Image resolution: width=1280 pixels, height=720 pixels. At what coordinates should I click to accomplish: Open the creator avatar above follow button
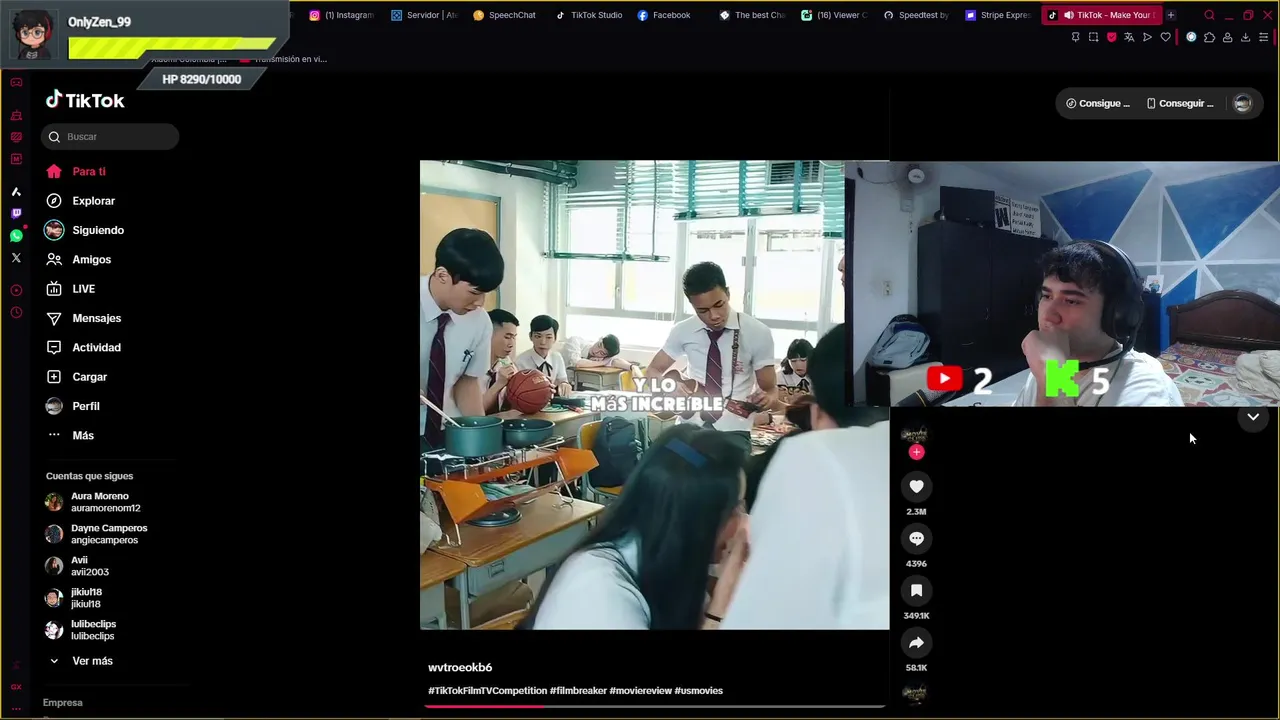914,435
